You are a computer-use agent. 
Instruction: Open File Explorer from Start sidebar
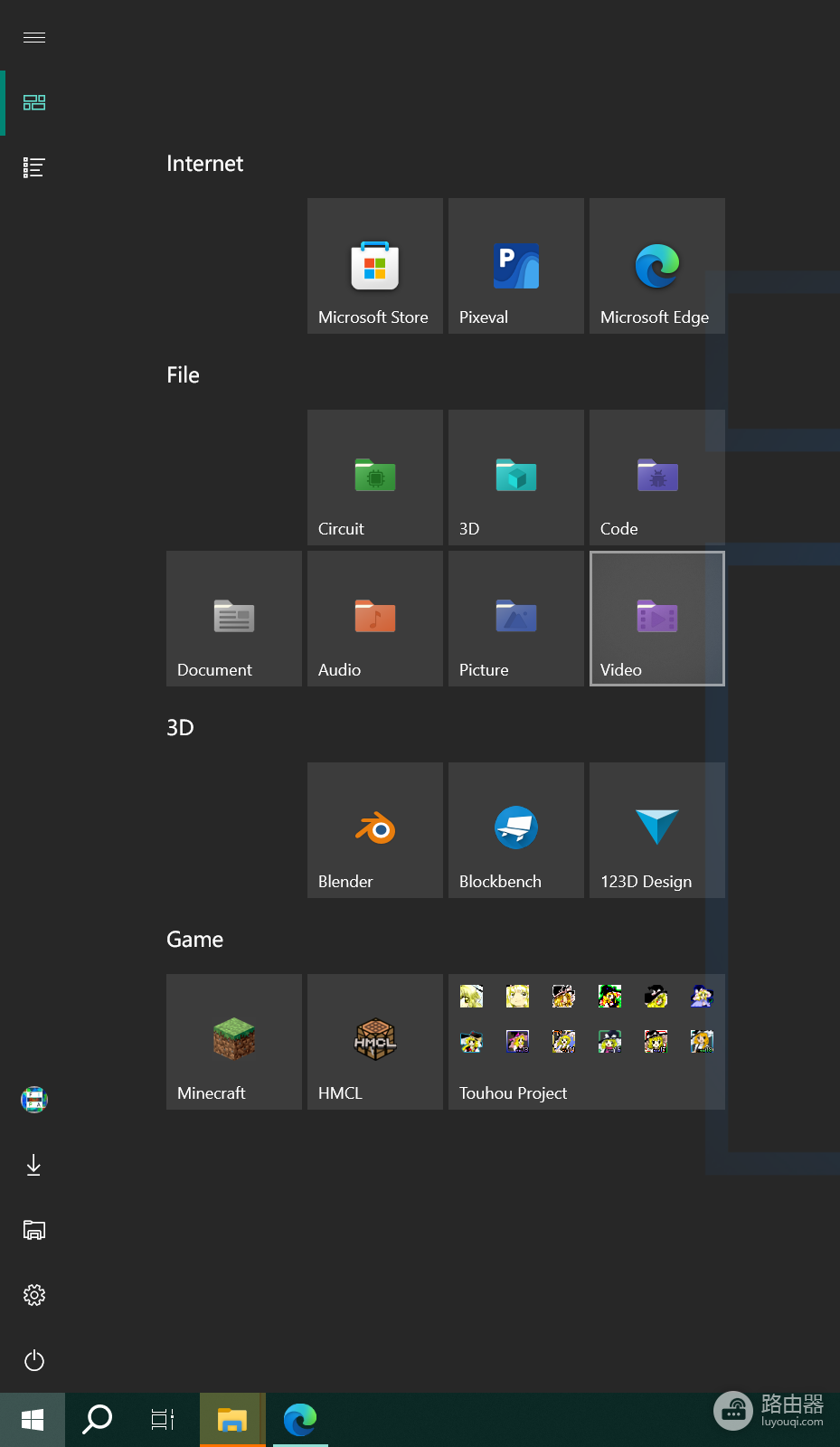coord(34,1230)
